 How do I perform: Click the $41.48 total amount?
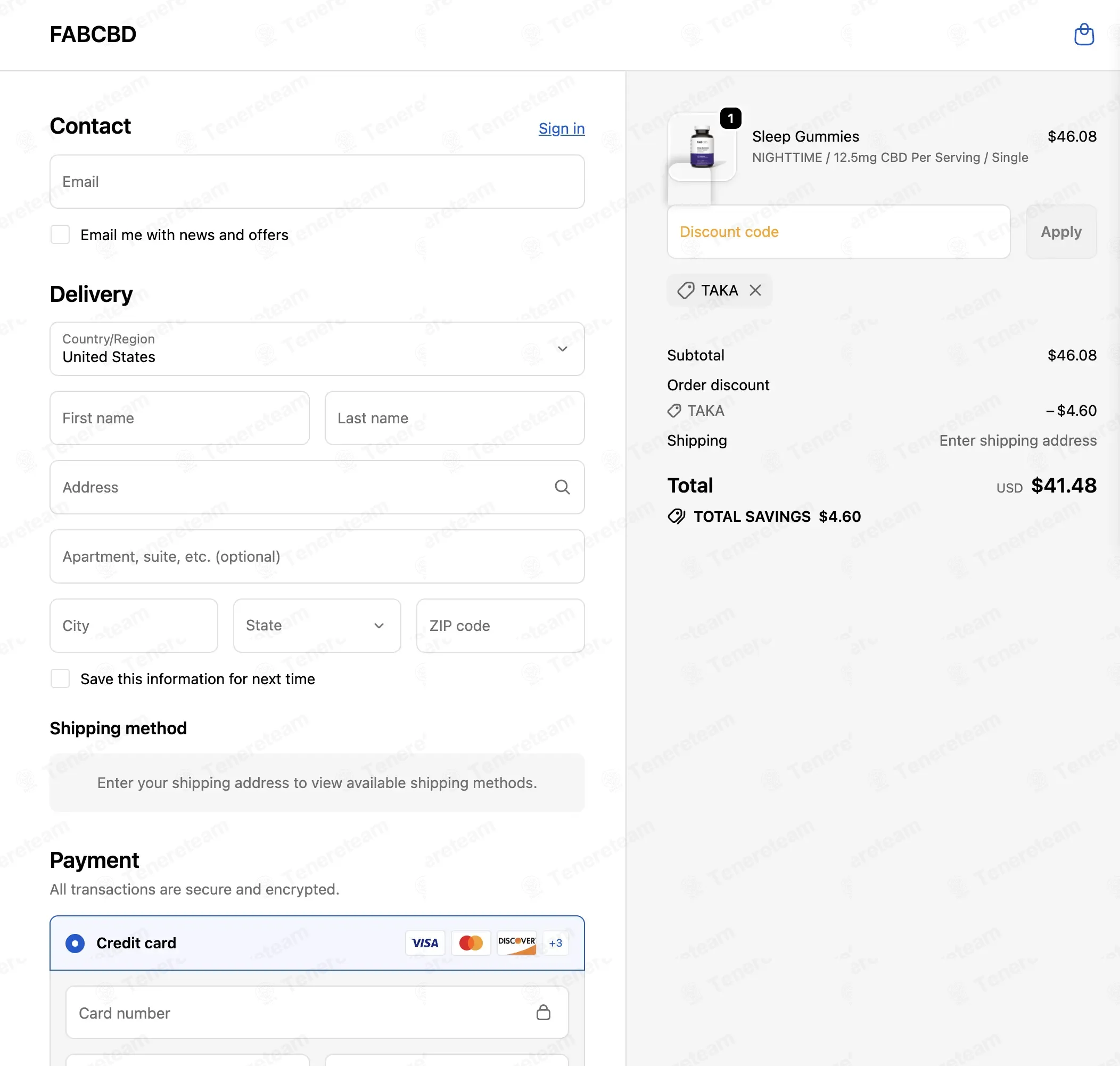[x=1064, y=486]
